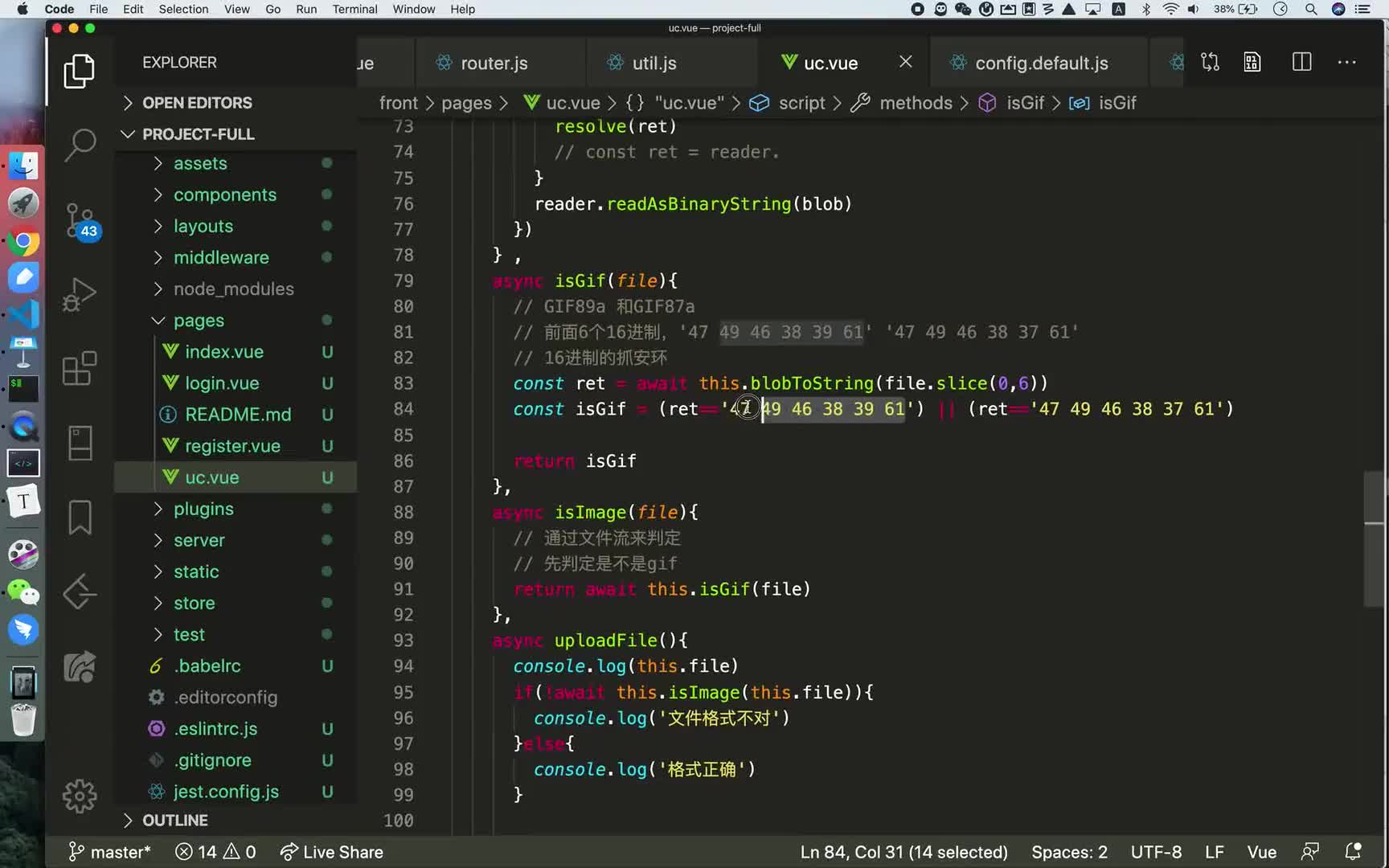Expand the components folder
Image resolution: width=1389 pixels, height=868 pixels.
point(224,194)
